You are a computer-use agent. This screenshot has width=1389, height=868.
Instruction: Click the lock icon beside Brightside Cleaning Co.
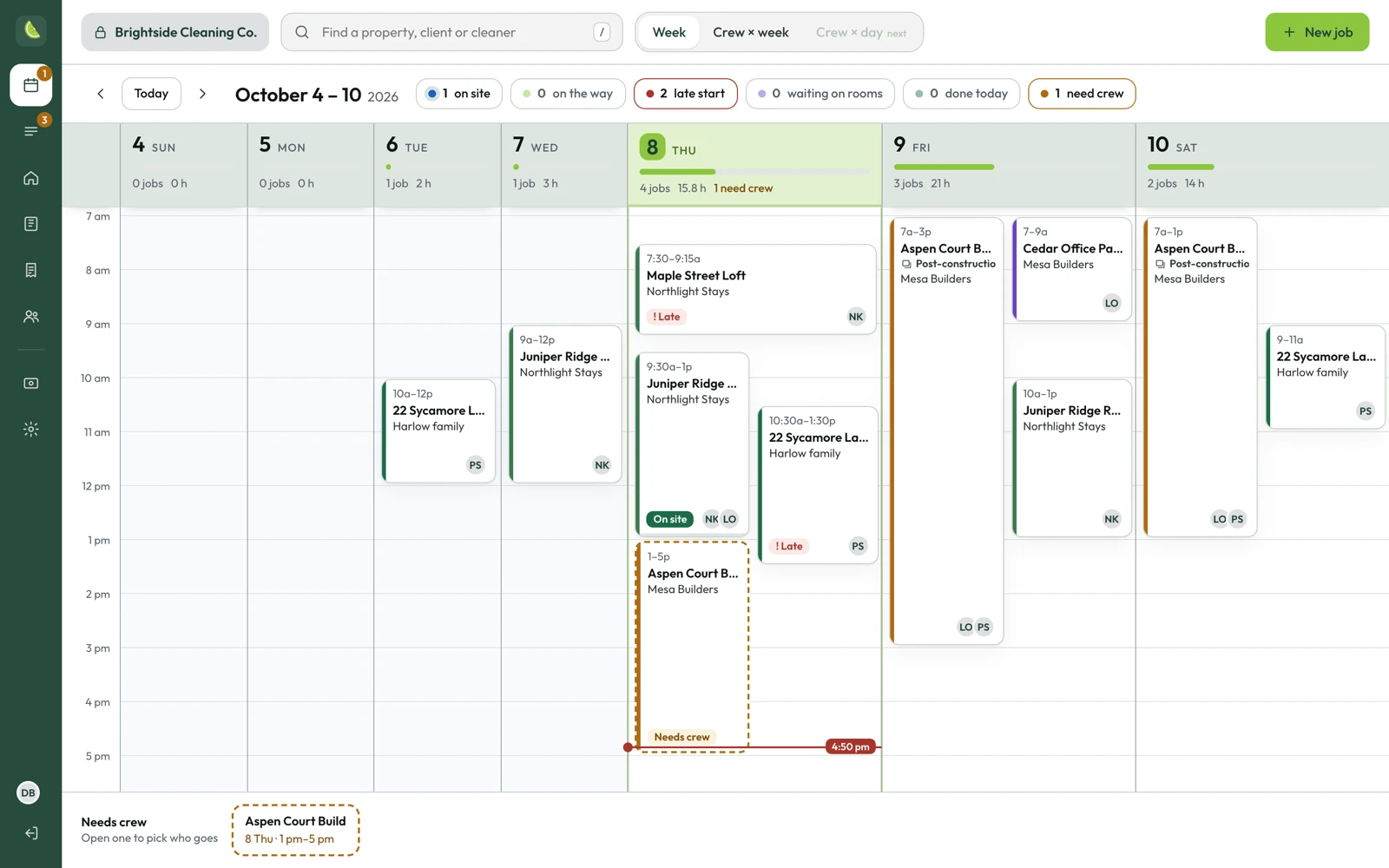coord(101,32)
